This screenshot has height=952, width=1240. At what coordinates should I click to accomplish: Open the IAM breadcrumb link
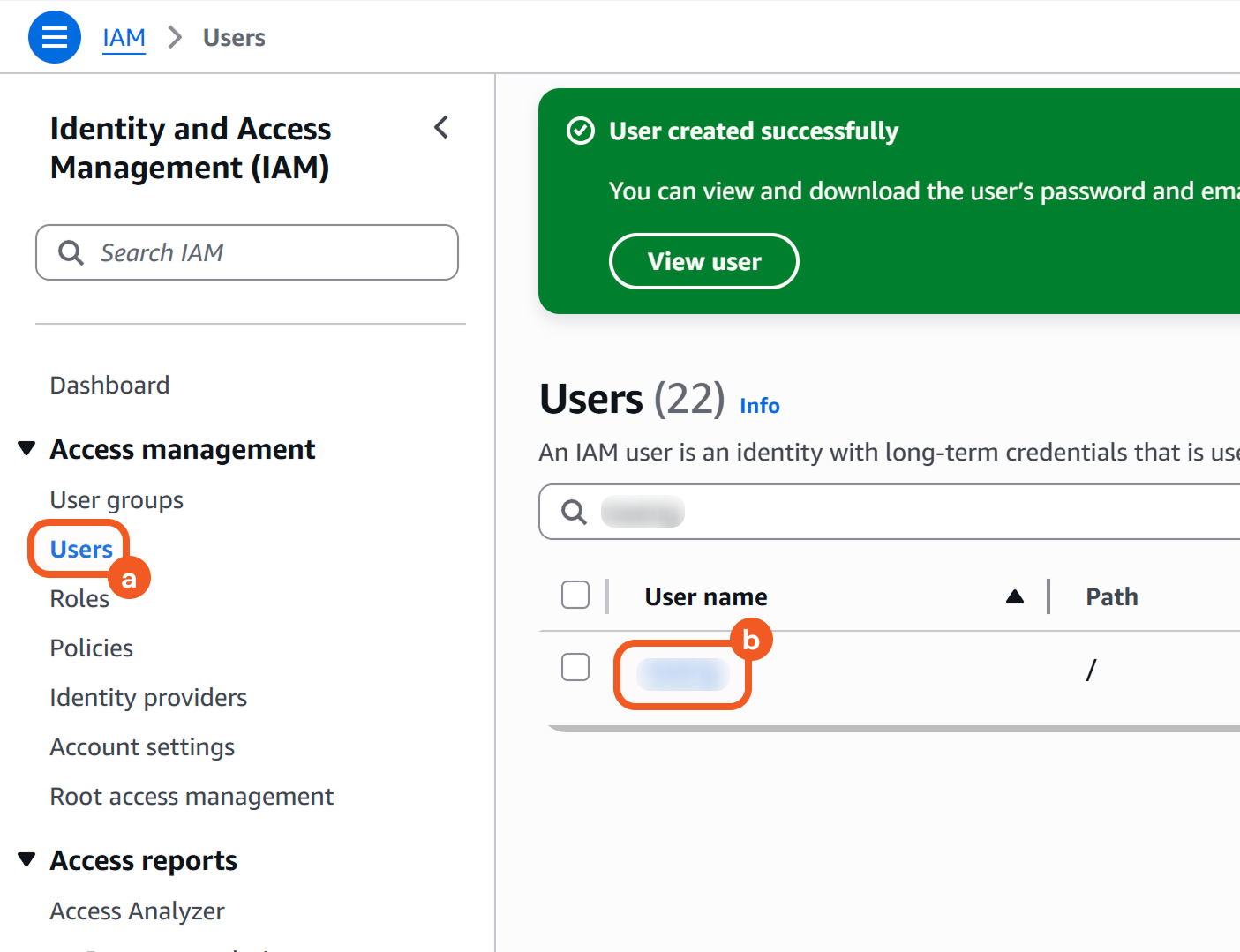(124, 38)
